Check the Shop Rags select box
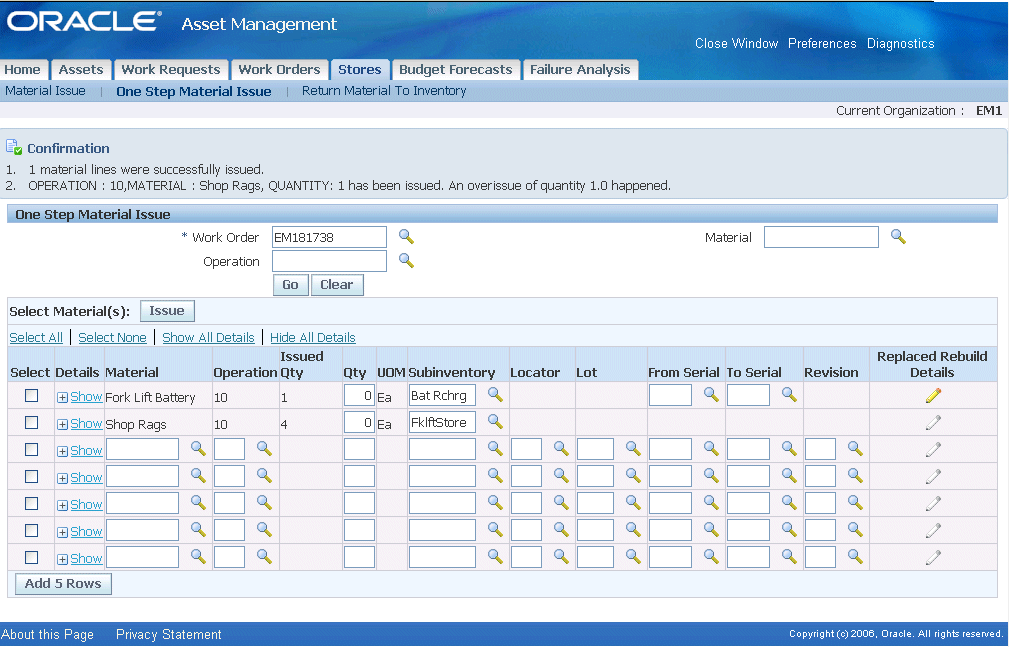Viewport: 1009px width, 647px height. (x=32, y=422)
